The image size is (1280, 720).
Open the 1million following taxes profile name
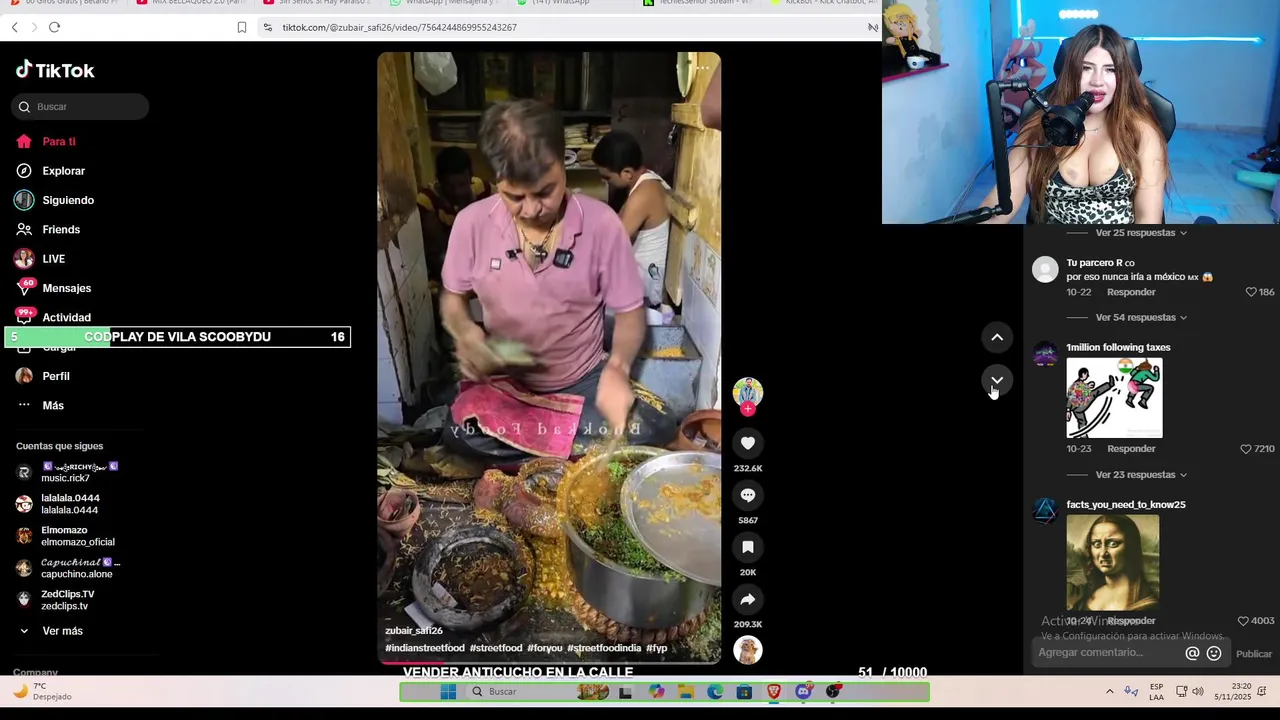point(1118,348)
